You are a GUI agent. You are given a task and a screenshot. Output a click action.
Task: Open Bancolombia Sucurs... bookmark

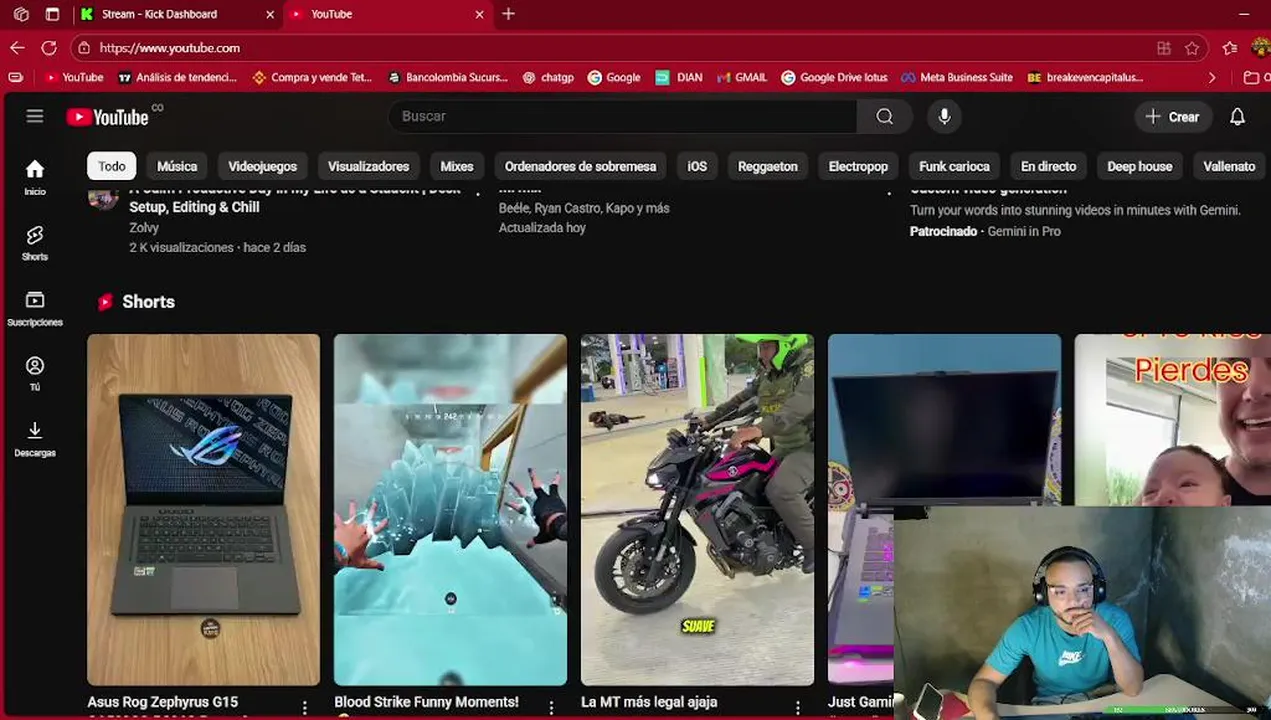447,77
